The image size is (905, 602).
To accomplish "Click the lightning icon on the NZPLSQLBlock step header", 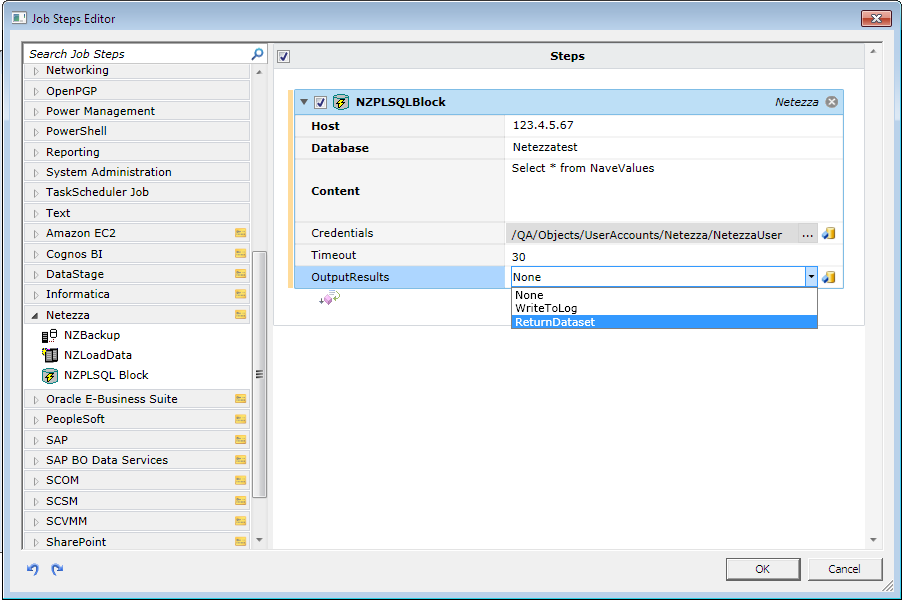I will tap(339, 101).
